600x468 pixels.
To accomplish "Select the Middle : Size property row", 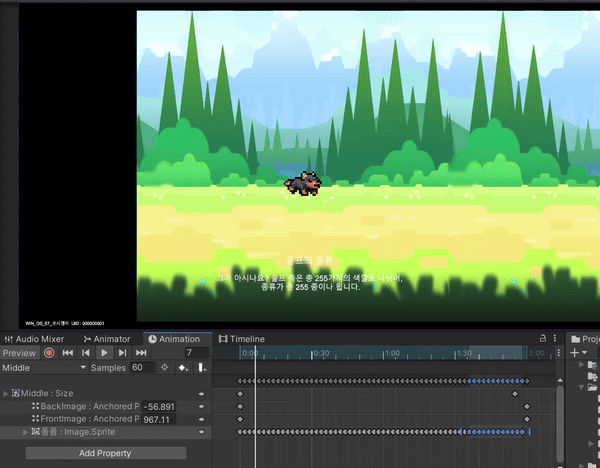I will (106, 393).
